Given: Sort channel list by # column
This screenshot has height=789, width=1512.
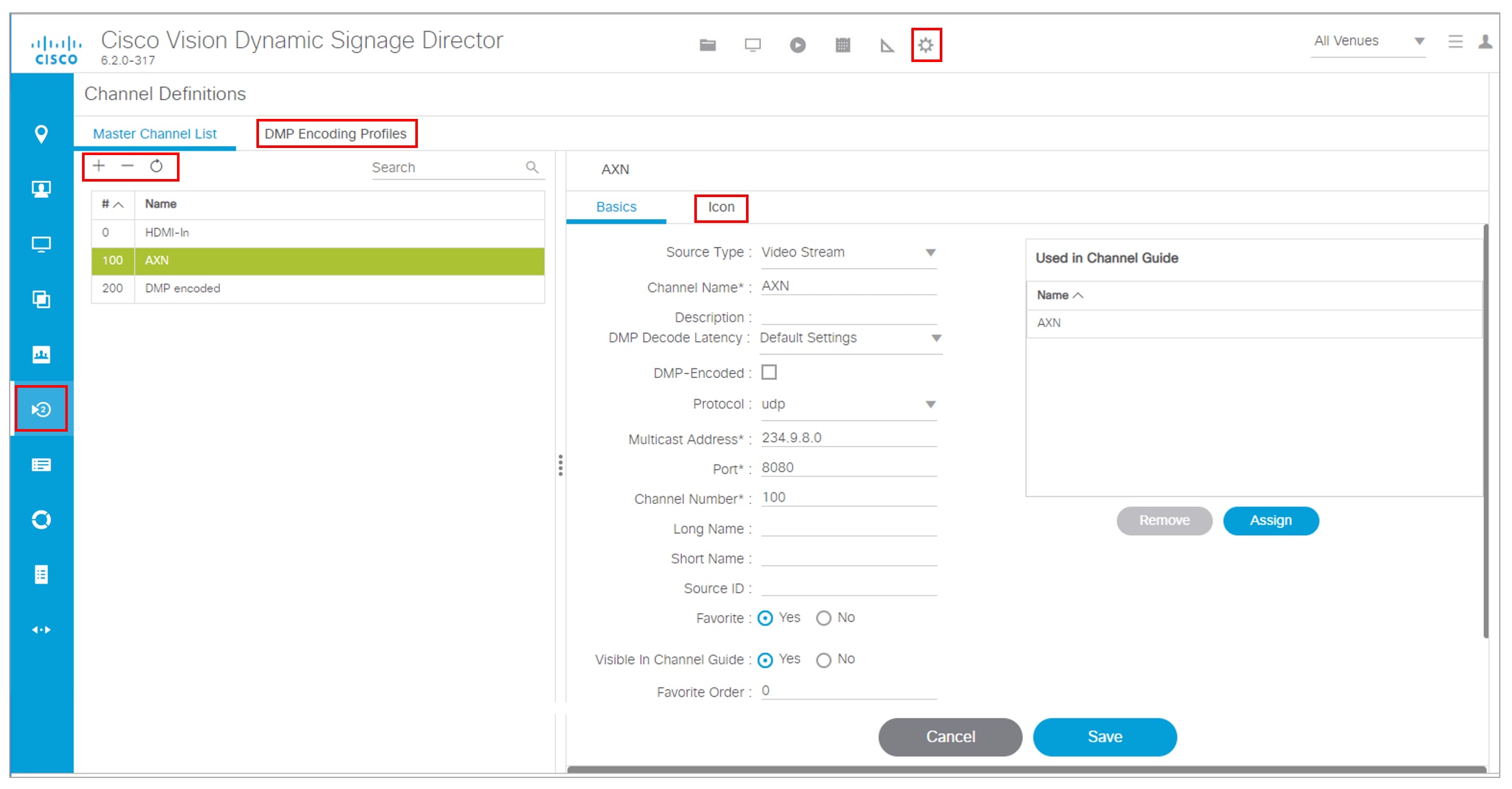Looking at the screenshot, I should tap(112, 204).
